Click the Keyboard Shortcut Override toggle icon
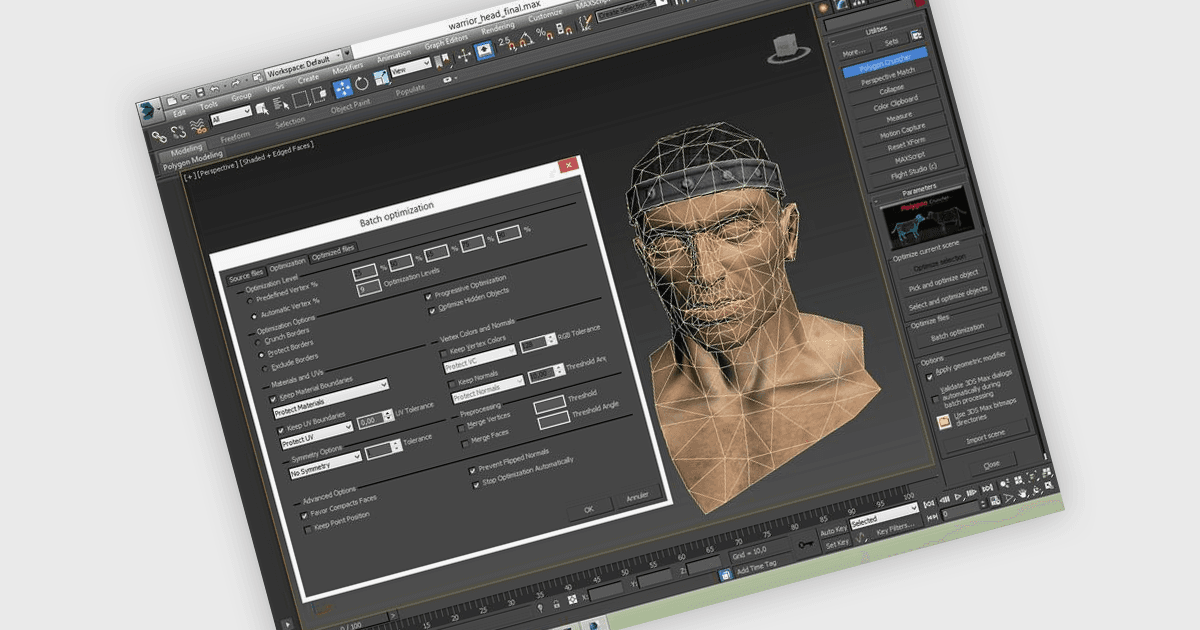 pyautogui.click(x=485, y=50)
